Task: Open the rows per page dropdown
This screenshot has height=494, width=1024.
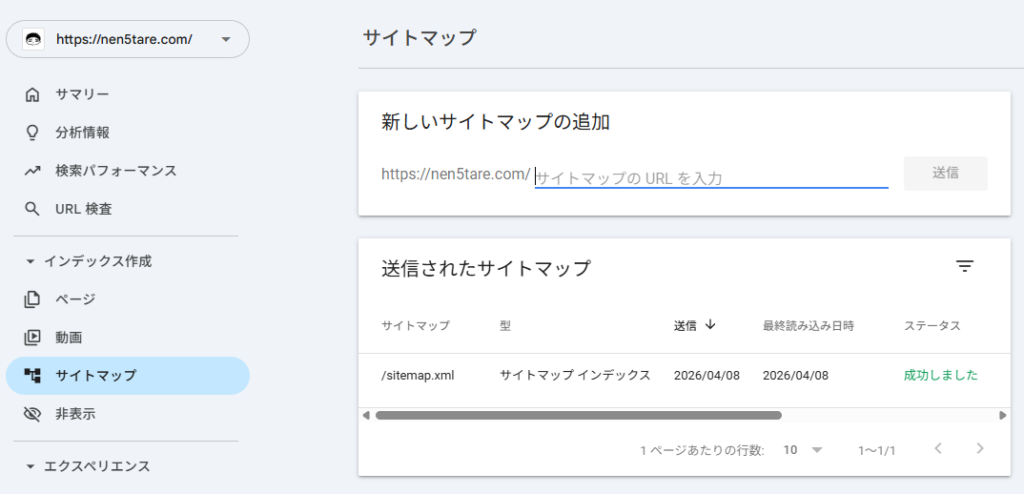Action: [803, 450]
